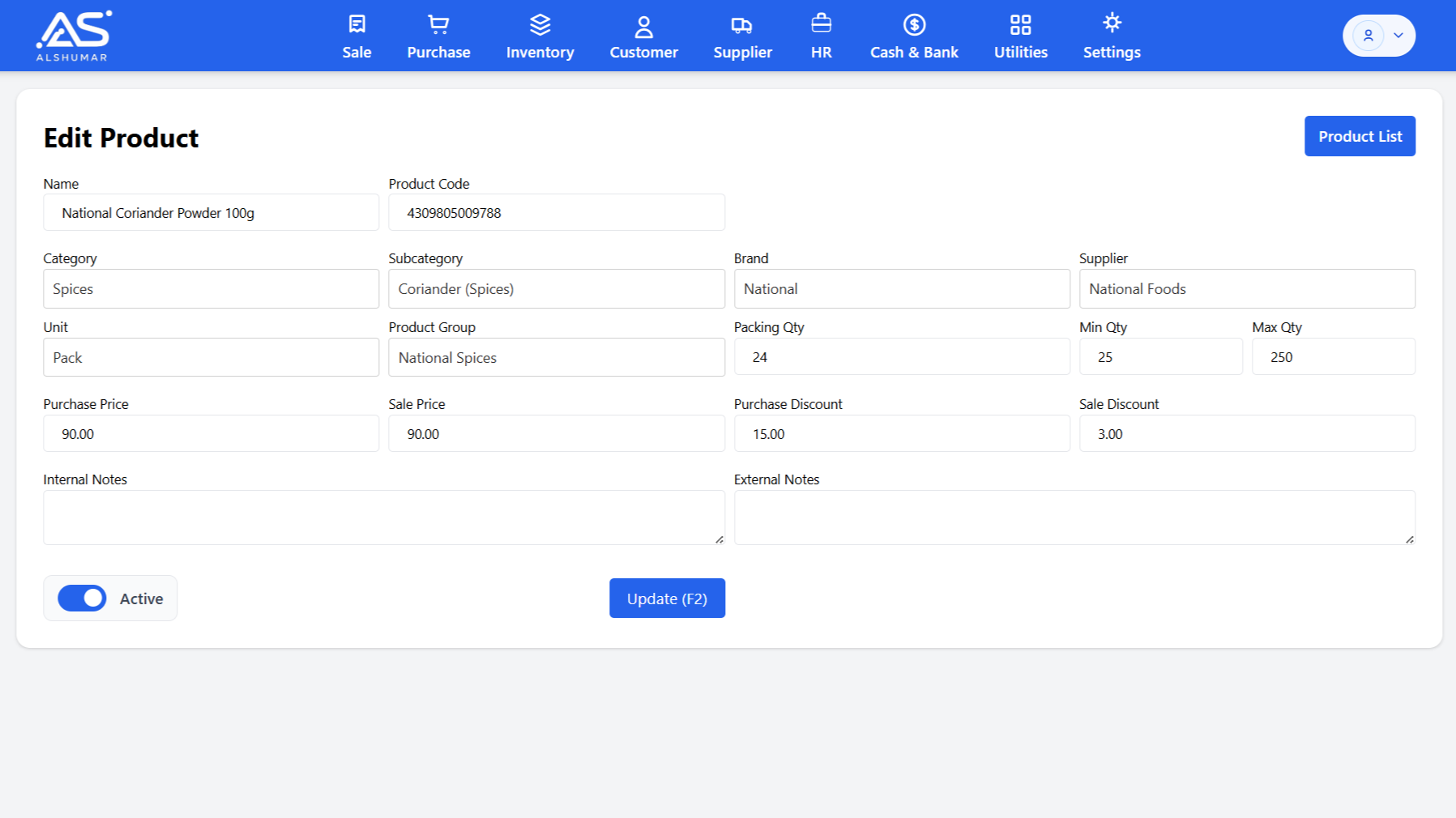This screenshot has width=1456, height=818.
Task: Click the Update (F2) button
Action: [667, 598]
